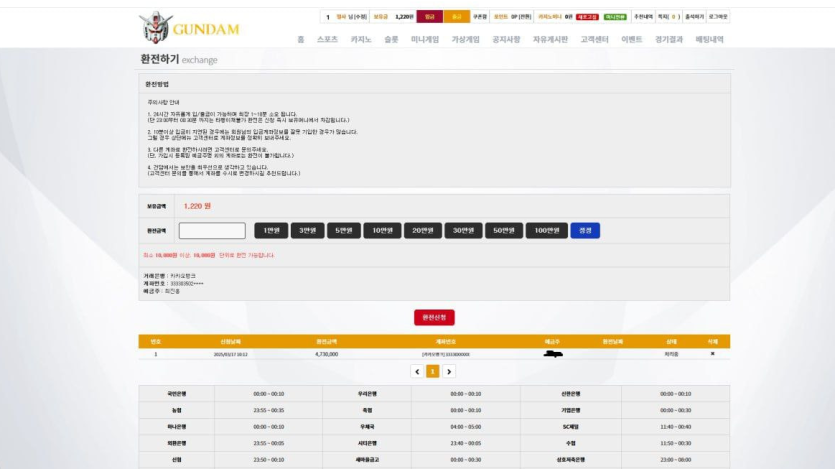Click the dark red deposit button in top bar
Screen dimensions: 835x469
click(x=430, y=17)
